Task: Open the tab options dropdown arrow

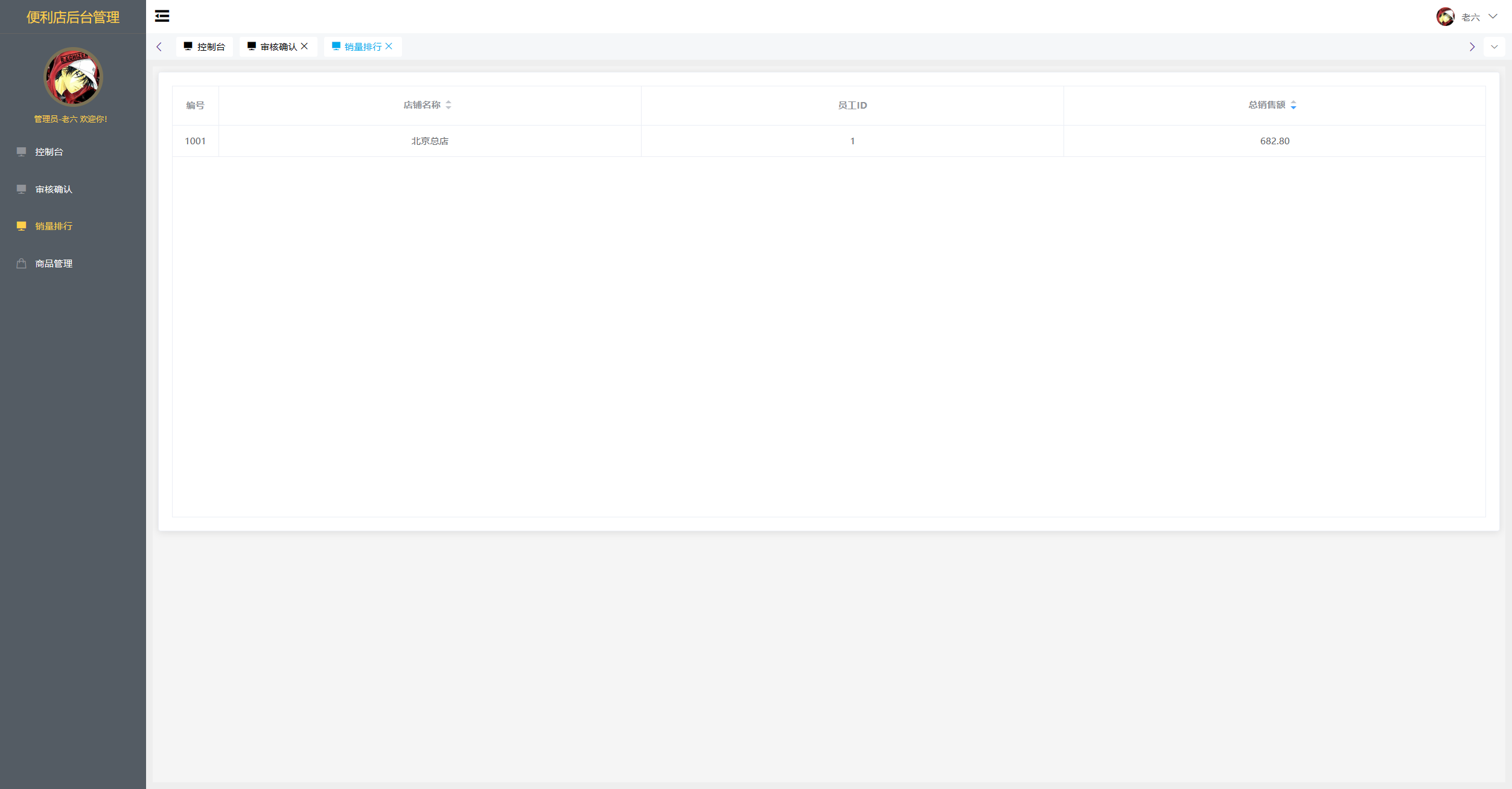Action: click(1494, 46)
